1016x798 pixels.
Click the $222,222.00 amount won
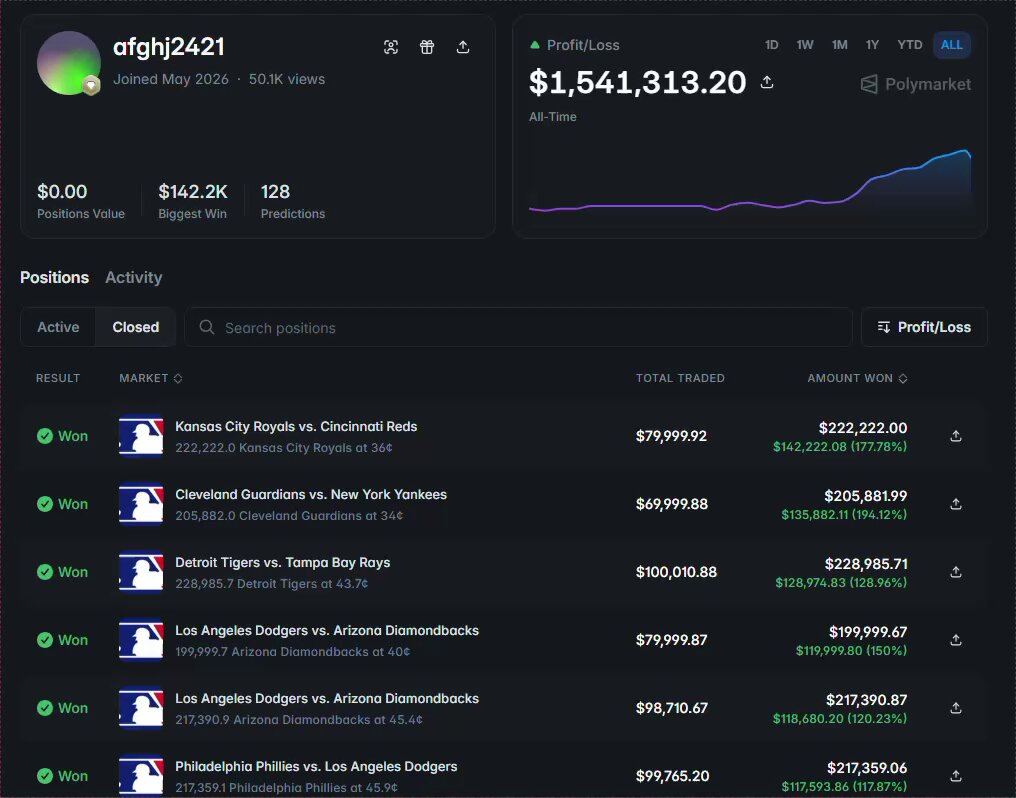(863, 428)
